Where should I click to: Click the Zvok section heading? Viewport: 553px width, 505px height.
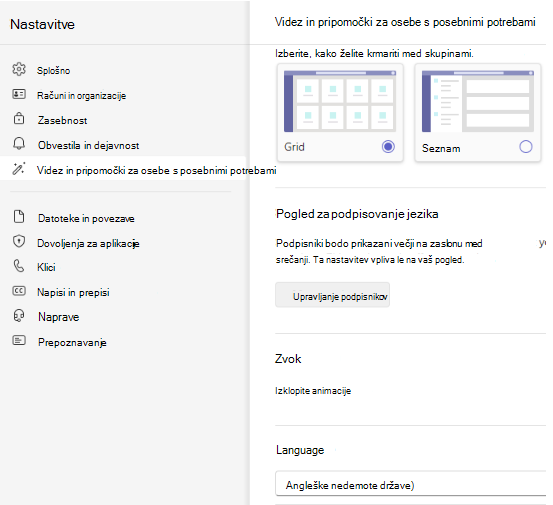(x=288, y=359)
